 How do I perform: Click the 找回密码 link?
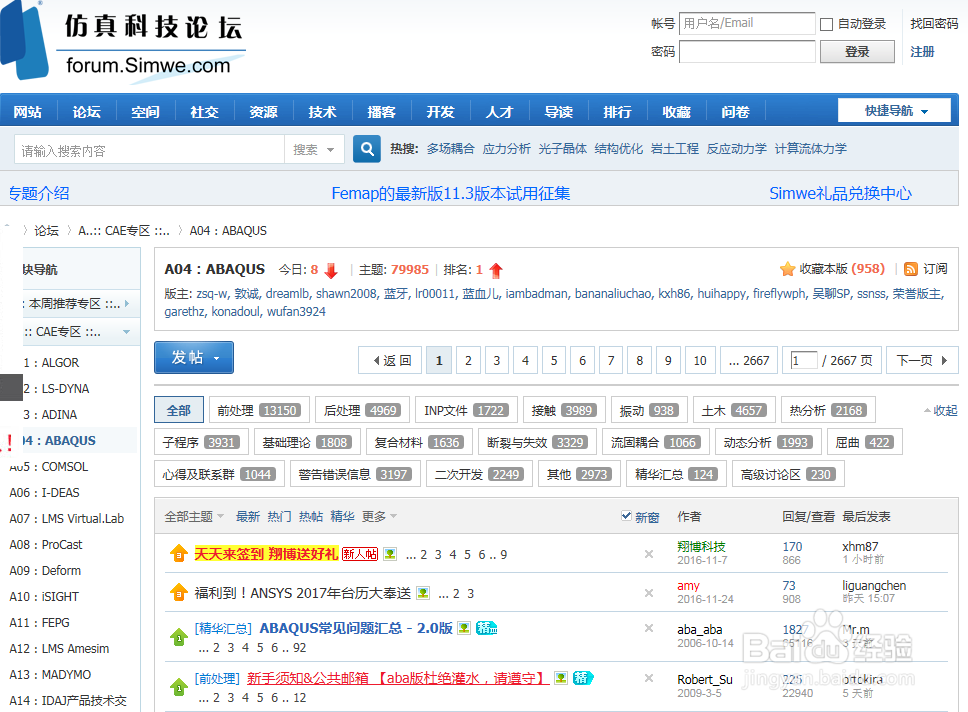click(x=934, y=23)
